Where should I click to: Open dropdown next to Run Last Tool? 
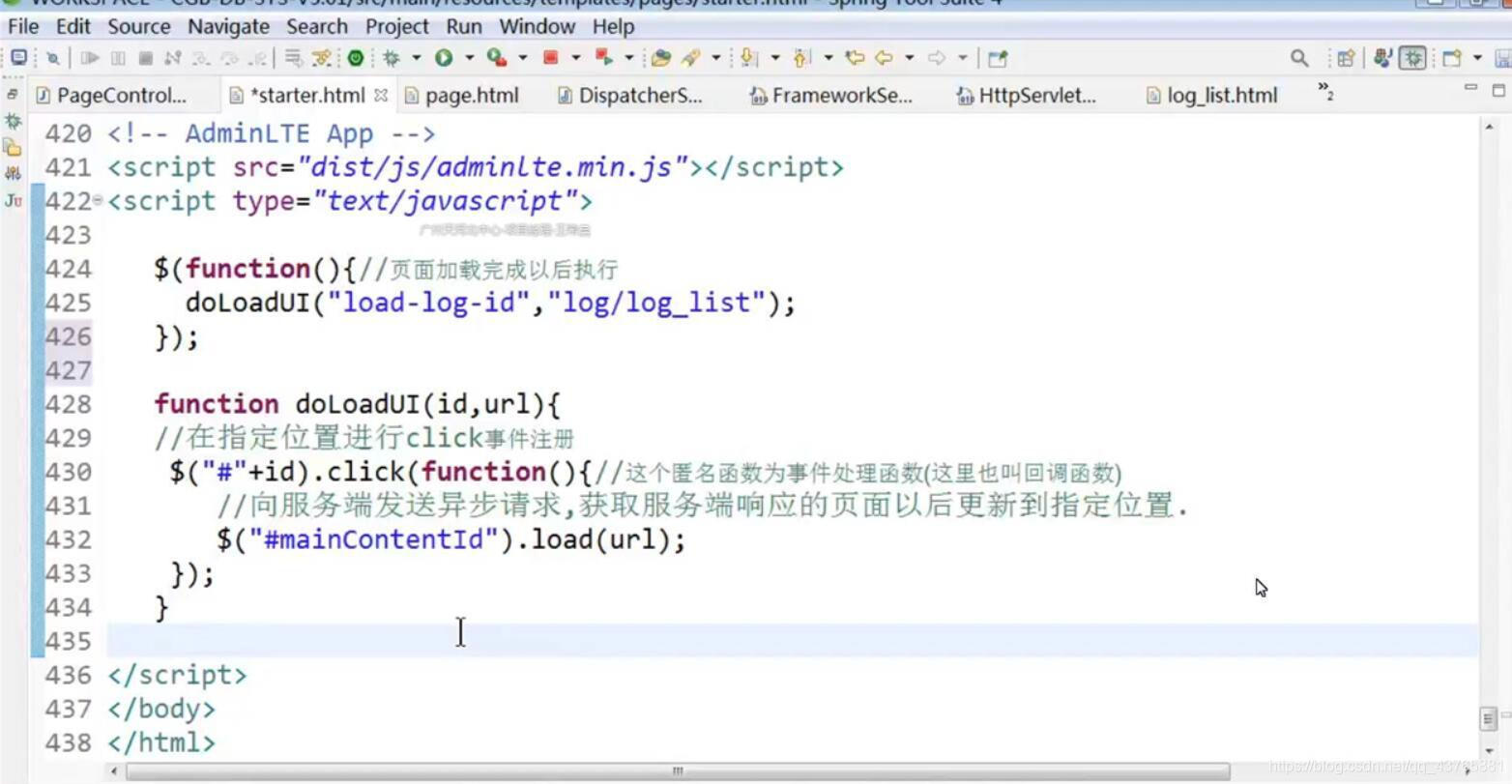[523, 58]
